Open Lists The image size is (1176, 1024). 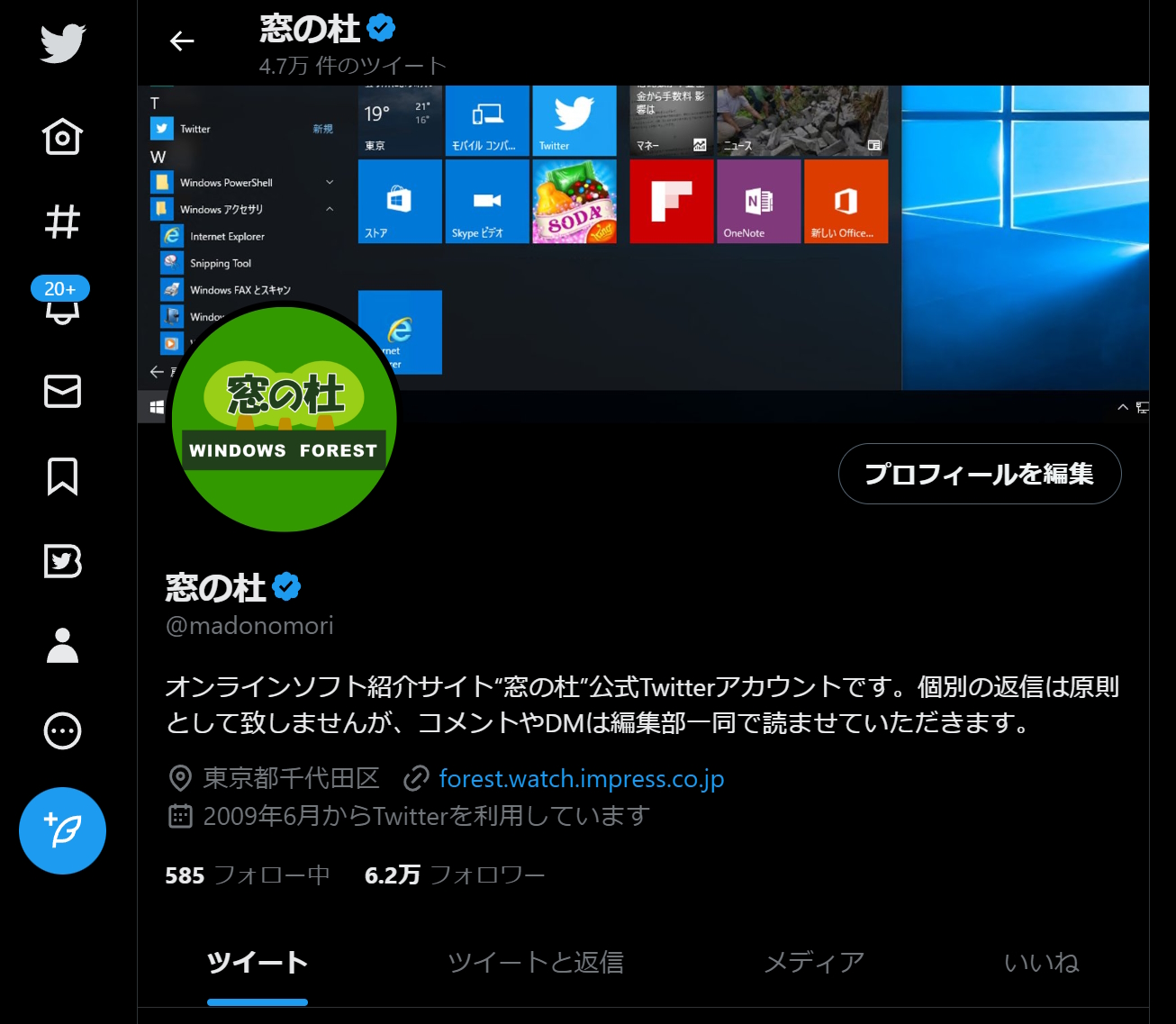click(x=61, y=562)
